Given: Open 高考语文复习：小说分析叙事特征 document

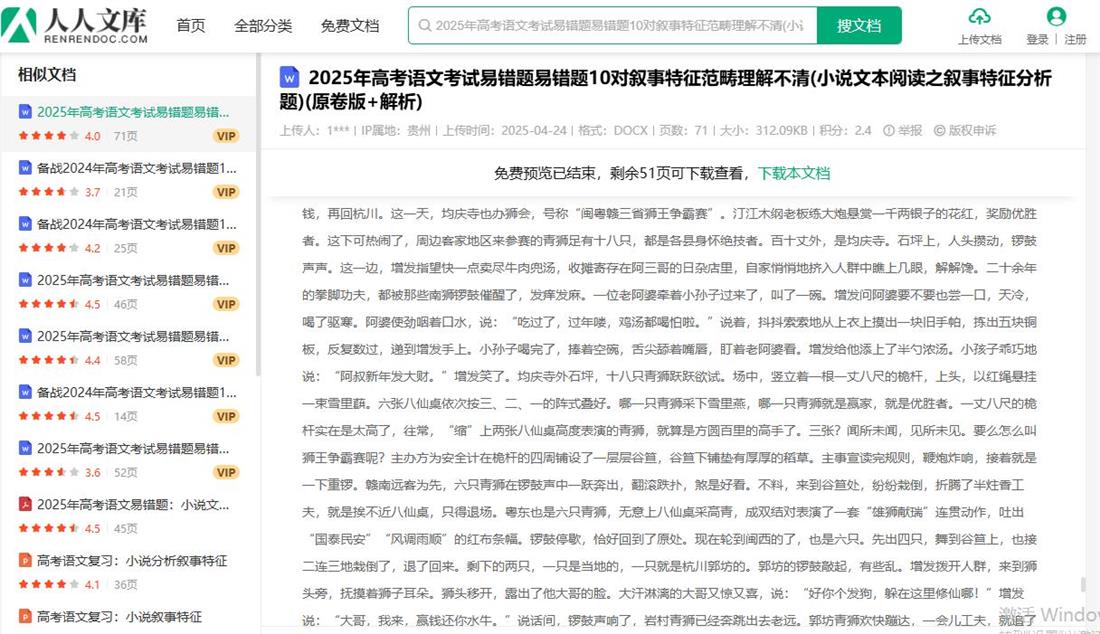Looking at the screenshot, I should point(132,561).
